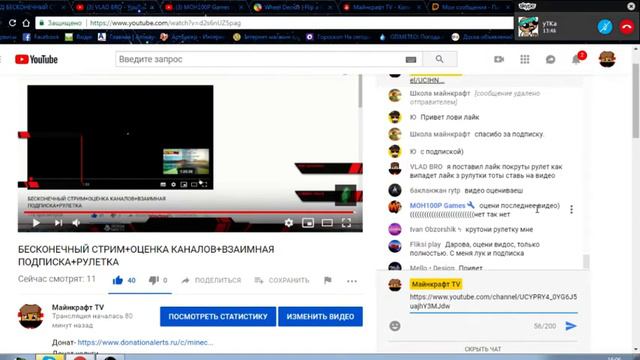Image resolution: width=640 pixels, height=360 pixels.
Task: Send the chat message
Action: click(x=571, y=326)
